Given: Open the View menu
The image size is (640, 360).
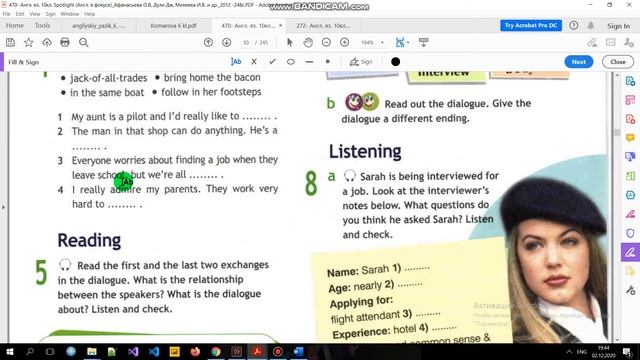Looking at the screenshot, I should (35, 14).
